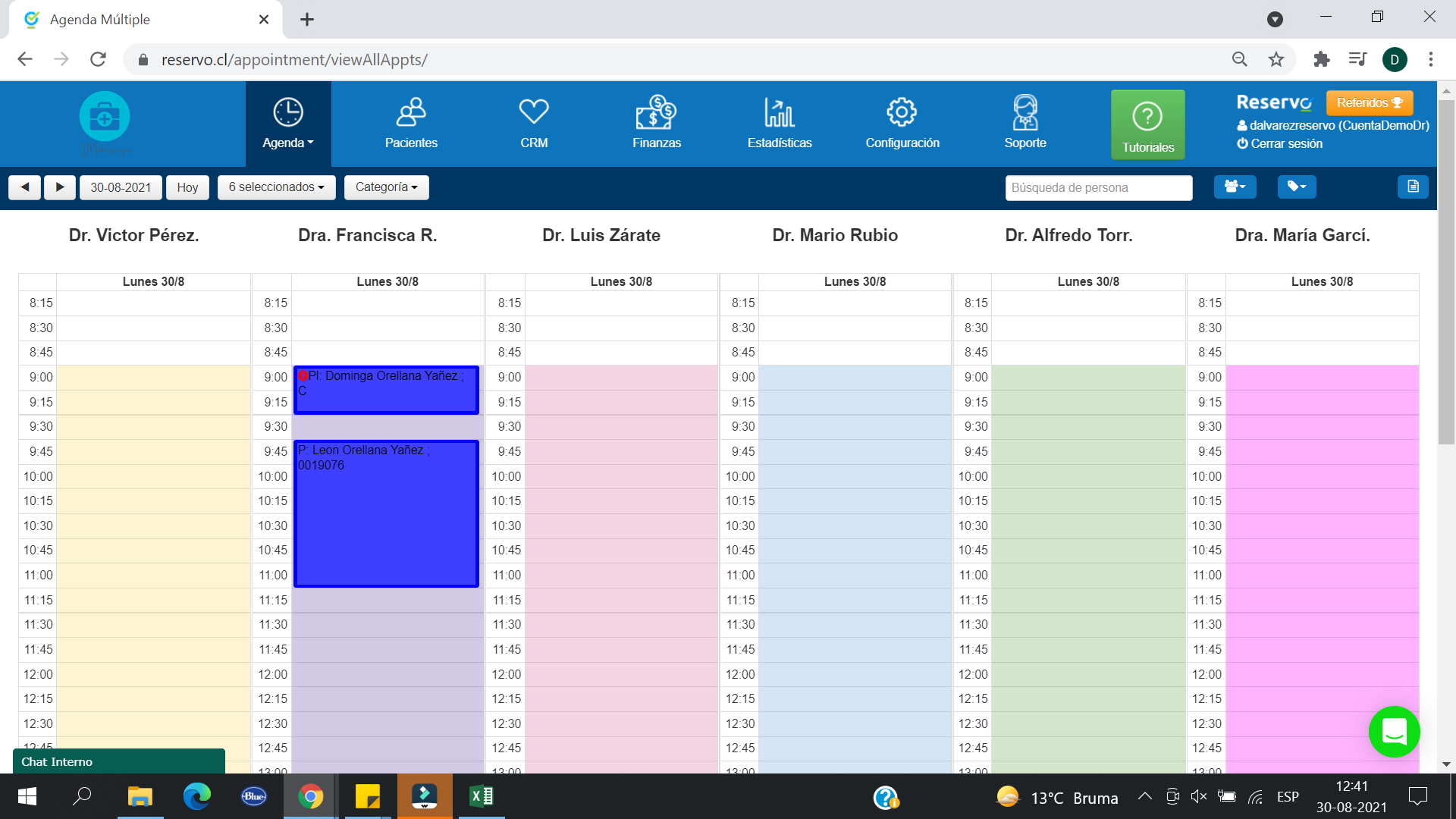This screenshot has width=1456, height=819.
Task: Open the people group filter dropdown
Action: coord(1235,187)
